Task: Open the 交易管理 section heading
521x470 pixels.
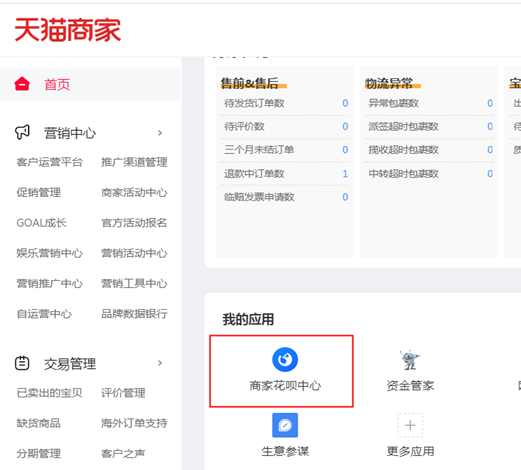Action: (70, 364)
